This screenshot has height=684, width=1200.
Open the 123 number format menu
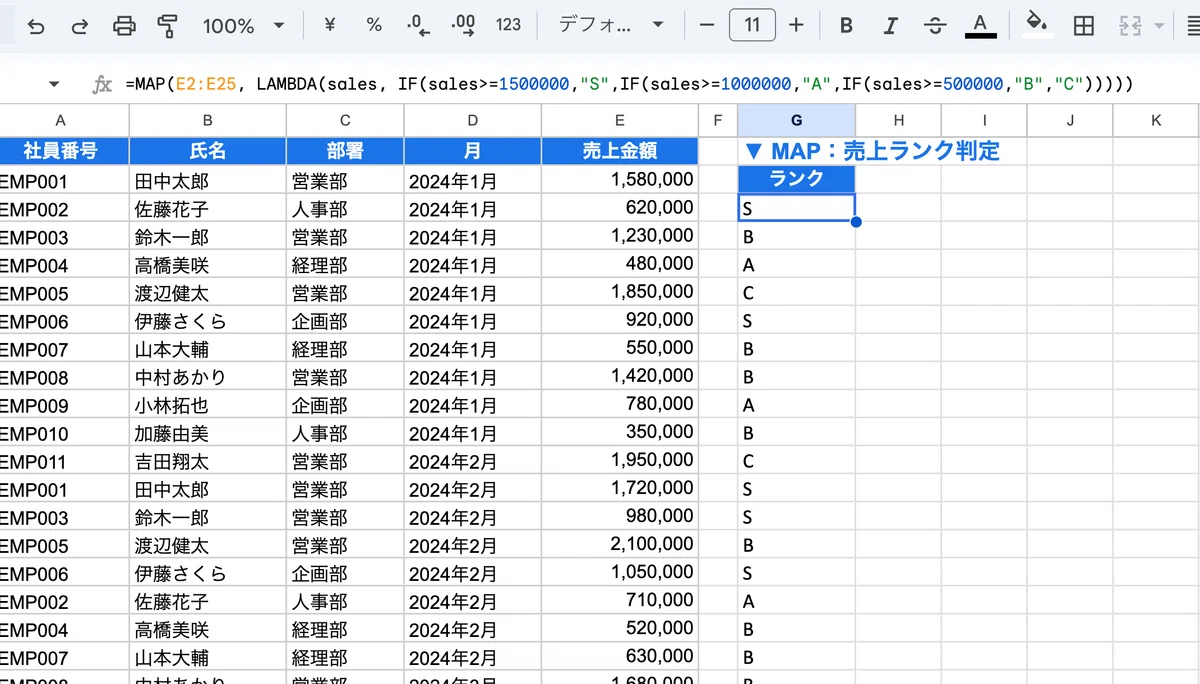click(x=509, y=25)
